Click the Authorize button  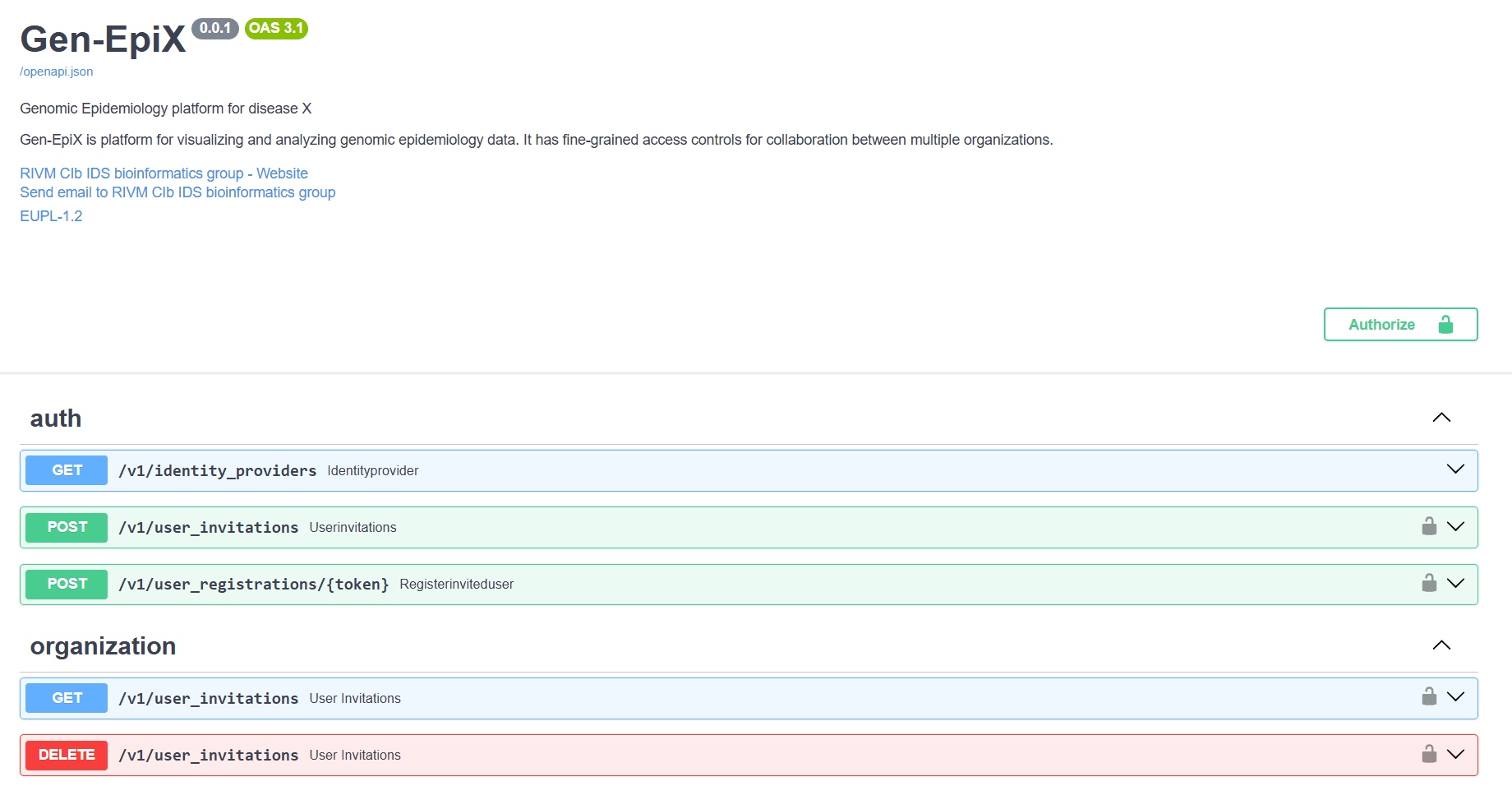click(x=1381, y=324)
